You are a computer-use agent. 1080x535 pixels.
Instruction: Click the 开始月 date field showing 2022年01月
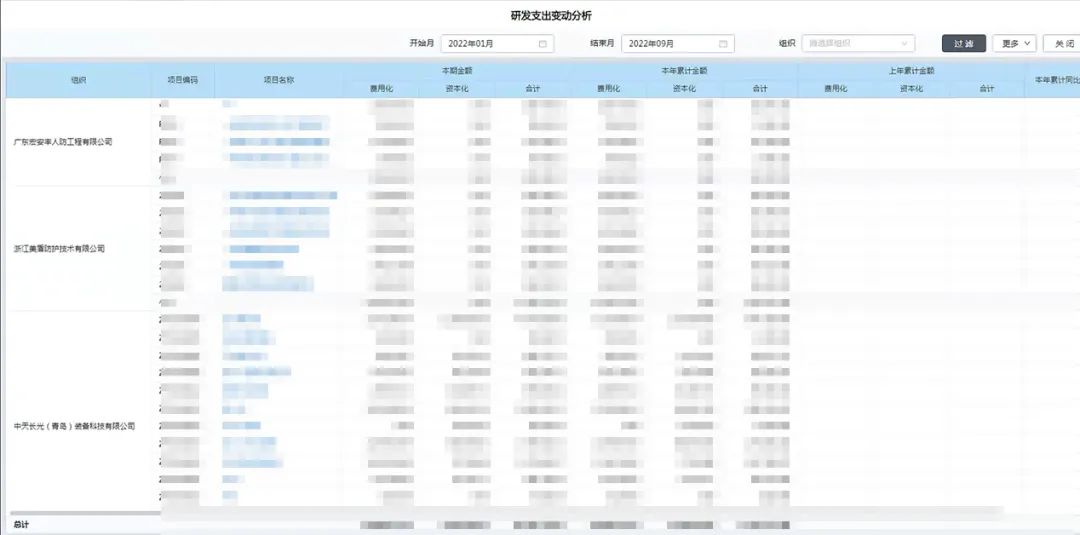497,43
